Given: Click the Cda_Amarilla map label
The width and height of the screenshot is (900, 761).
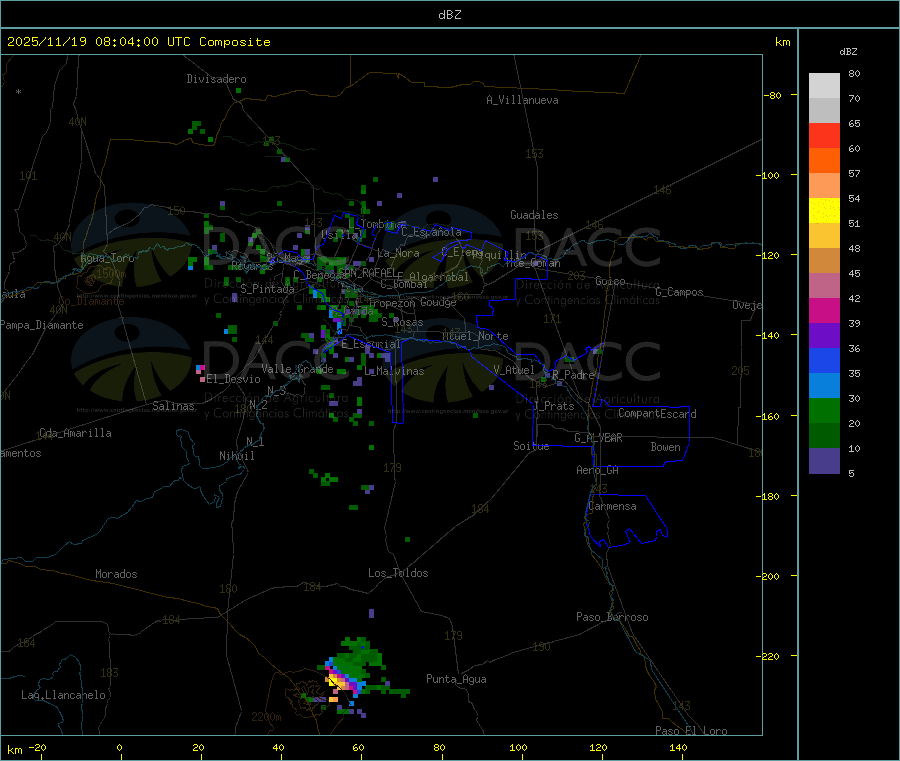Looking at the screenshot, I should pyautogui.click(x=75, y=433).
